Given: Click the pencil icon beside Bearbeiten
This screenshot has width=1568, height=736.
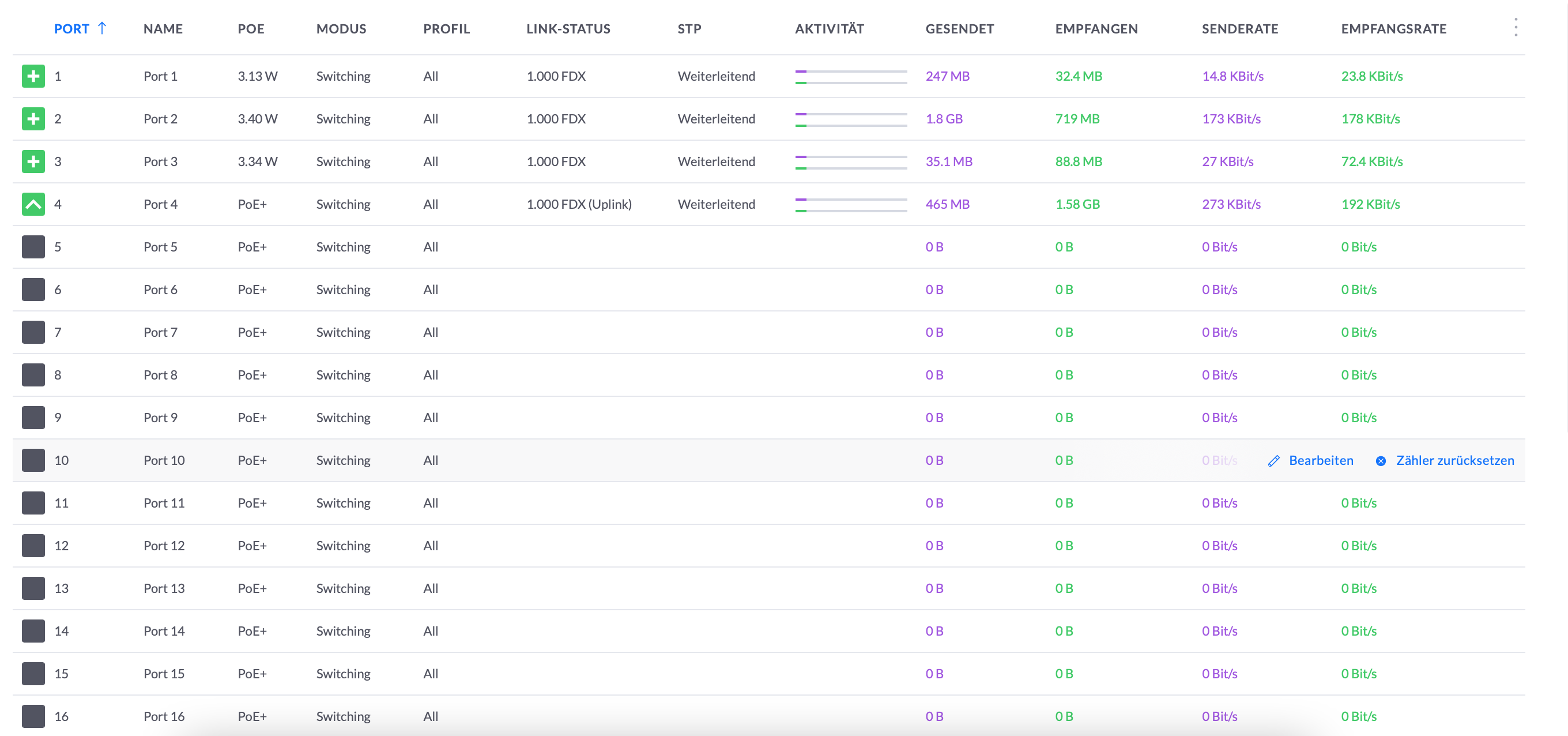Looking at the screenshot, I should [x=1273, y=461].
